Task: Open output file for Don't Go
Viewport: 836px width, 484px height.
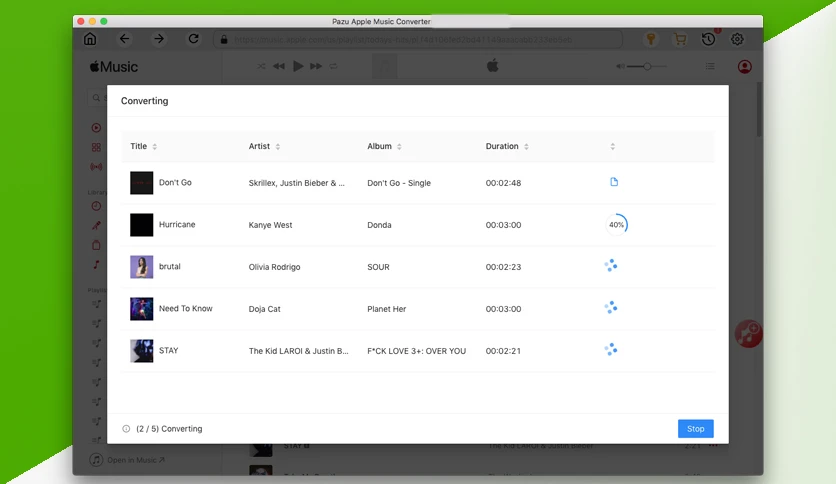Action: click(x=614, y=182)
